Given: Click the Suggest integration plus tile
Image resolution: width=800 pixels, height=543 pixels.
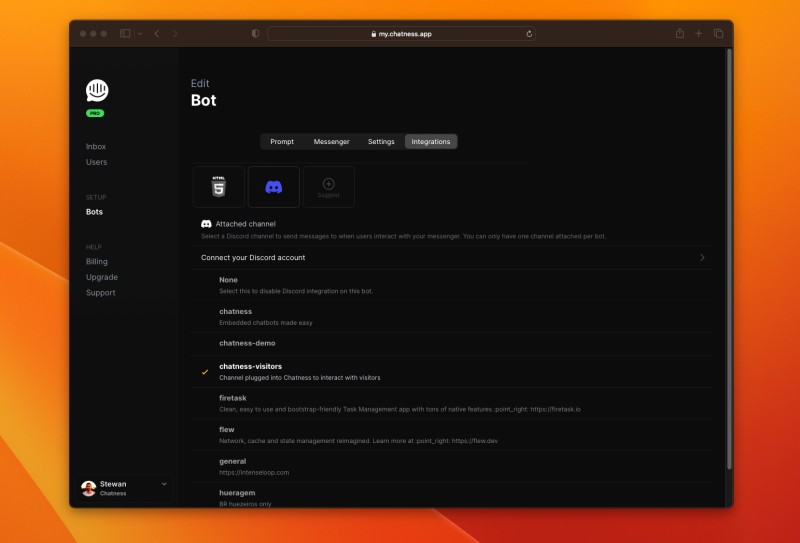Looking at the screenshot, I should tap(329, 187).
